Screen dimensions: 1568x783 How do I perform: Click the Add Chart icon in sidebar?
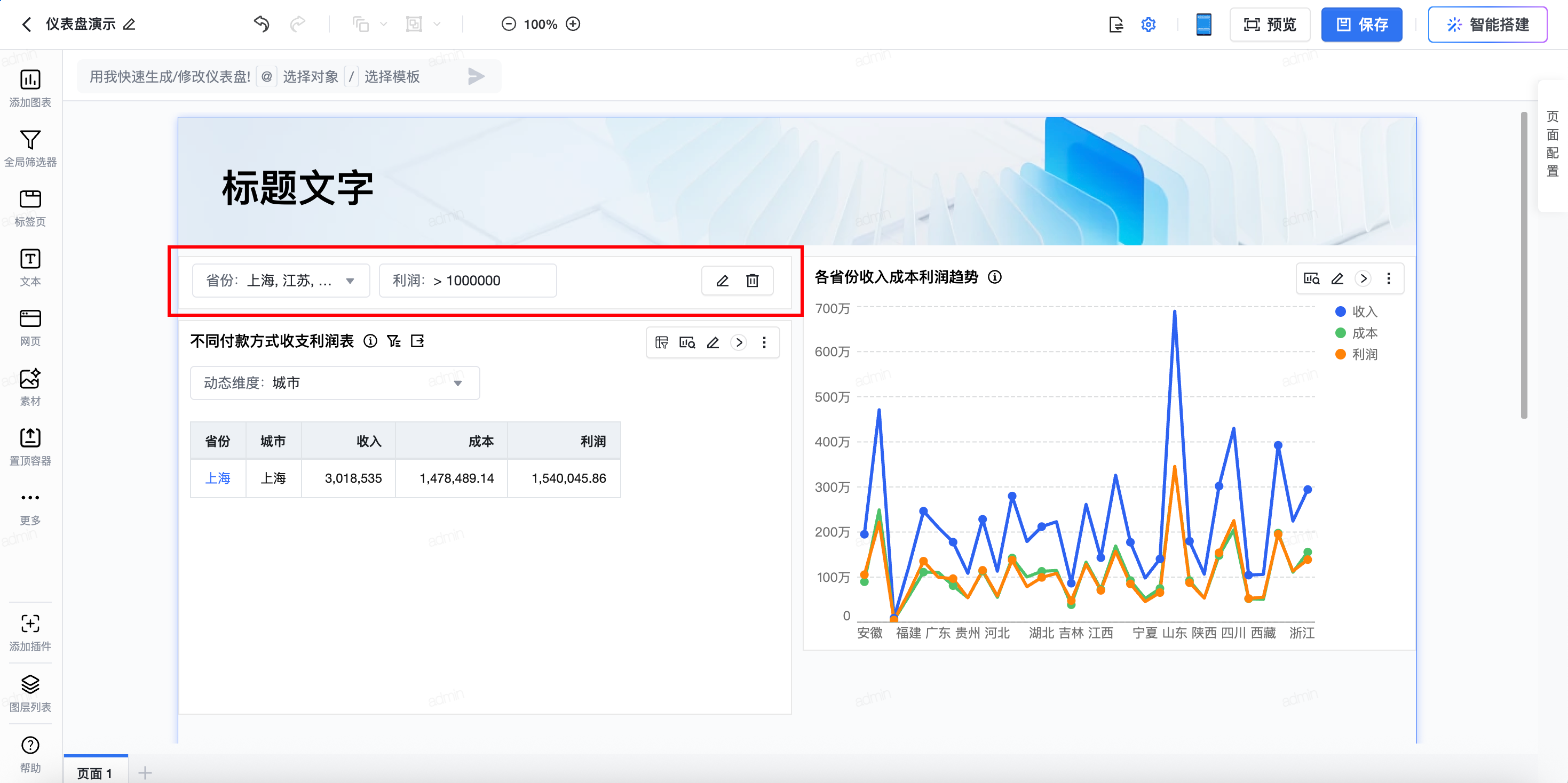point(30,79)
